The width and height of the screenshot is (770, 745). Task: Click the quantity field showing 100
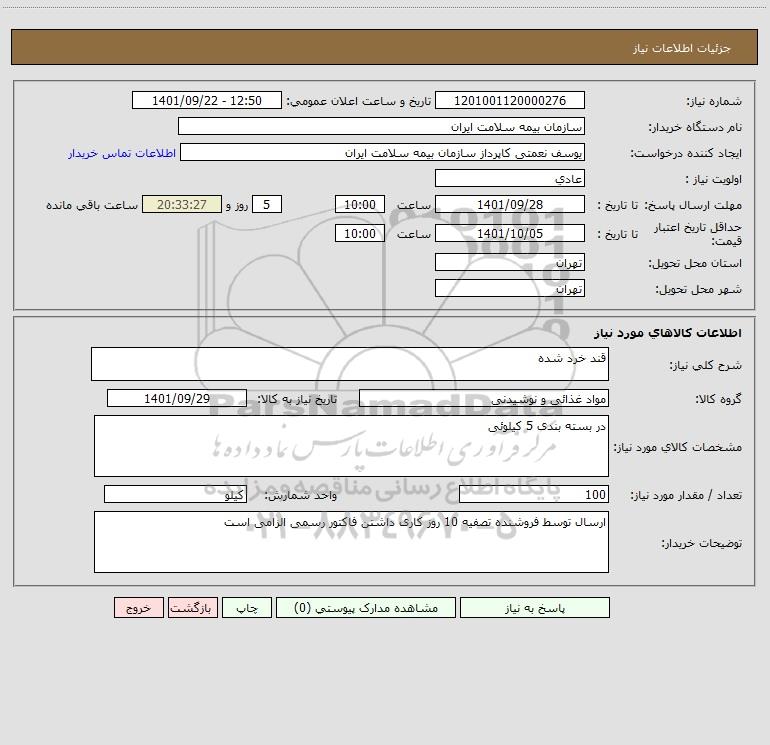[x=534, y=495]
